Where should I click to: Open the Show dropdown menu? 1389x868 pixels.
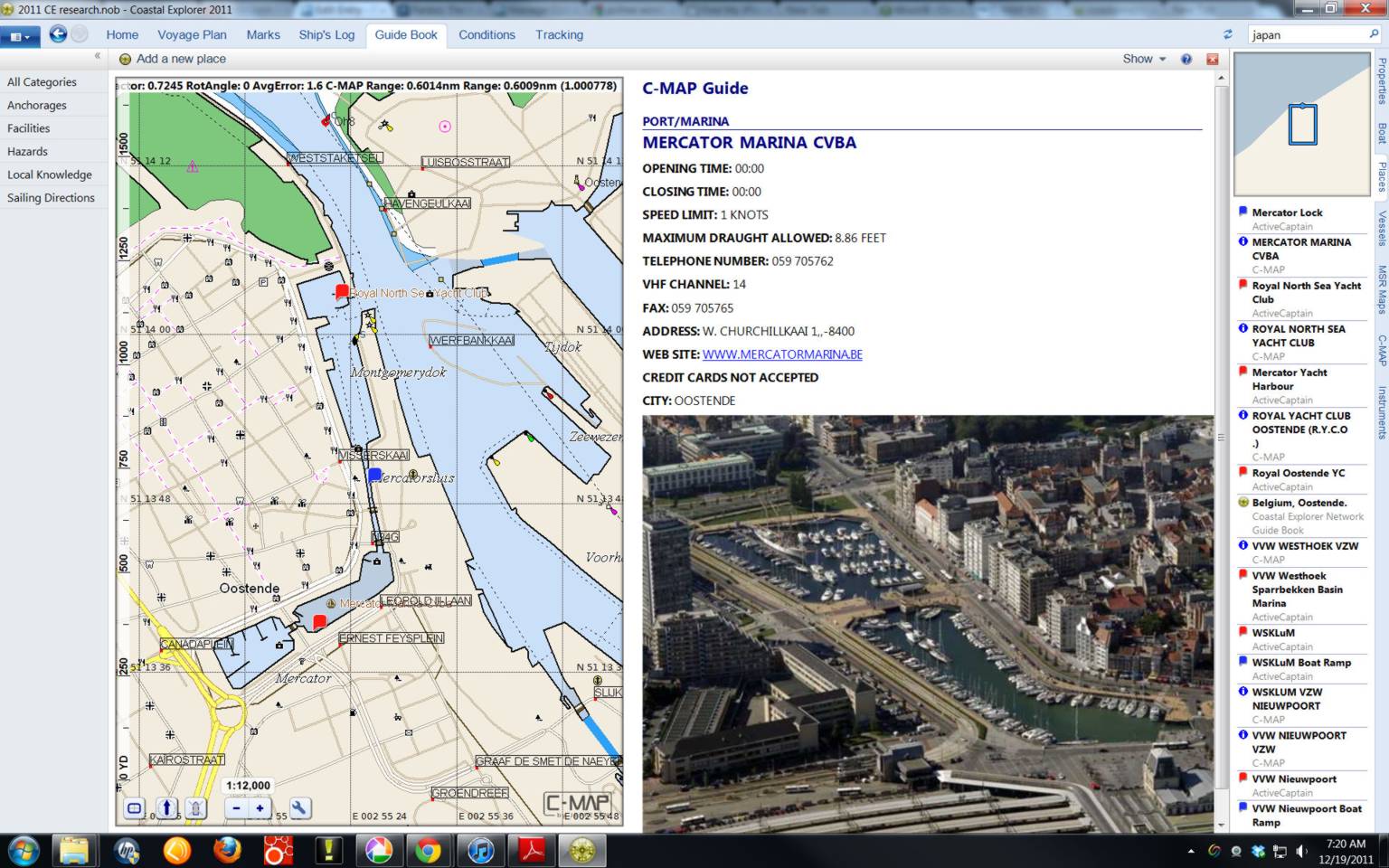(x=1144, y=59)
